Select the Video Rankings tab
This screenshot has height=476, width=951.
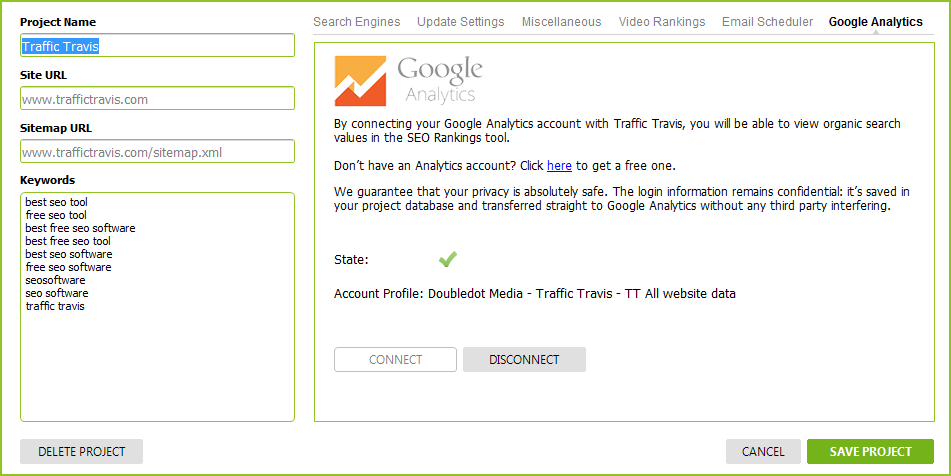pos(662,22)
